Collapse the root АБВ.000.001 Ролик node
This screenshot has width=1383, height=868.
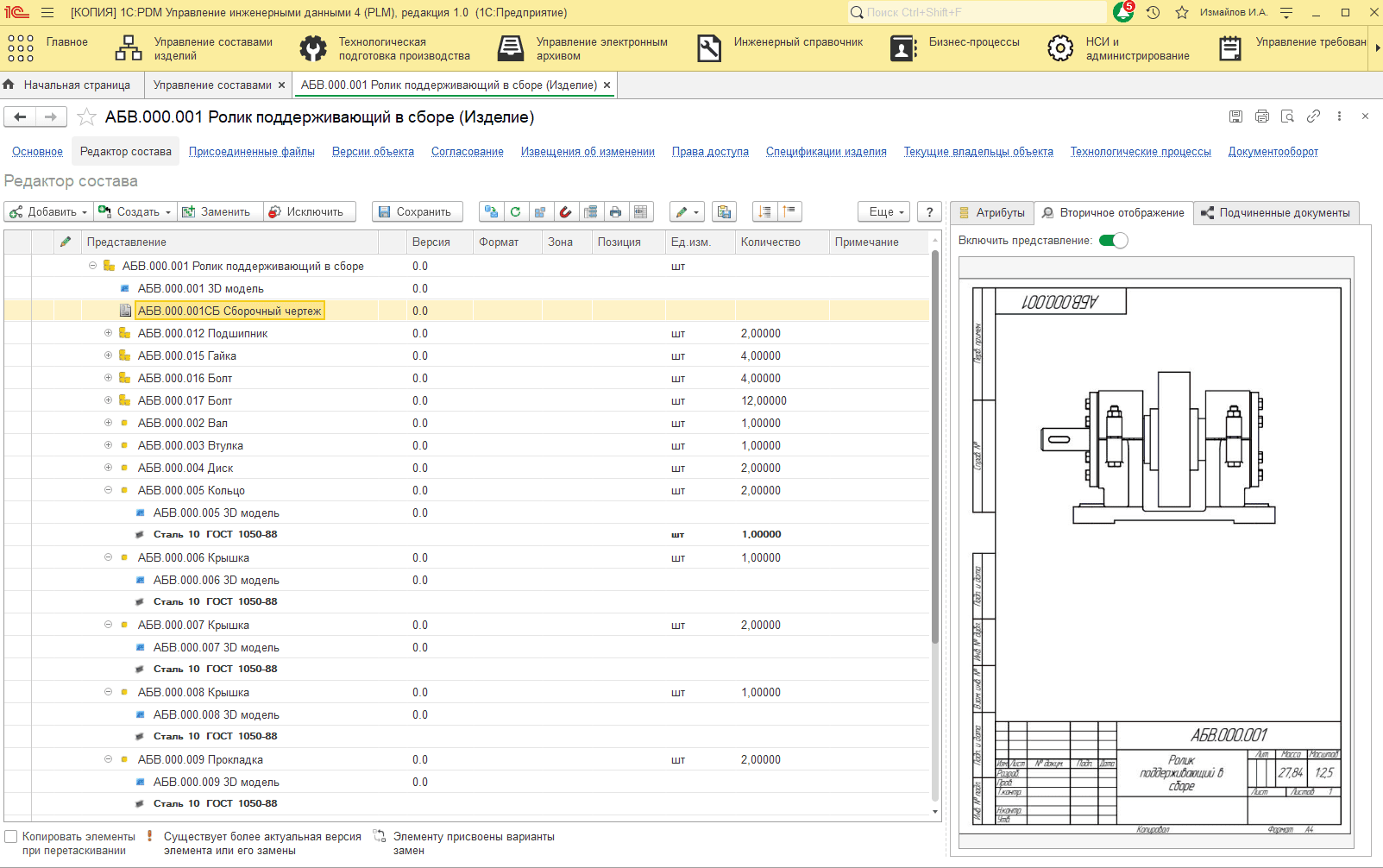coord(92,266)
